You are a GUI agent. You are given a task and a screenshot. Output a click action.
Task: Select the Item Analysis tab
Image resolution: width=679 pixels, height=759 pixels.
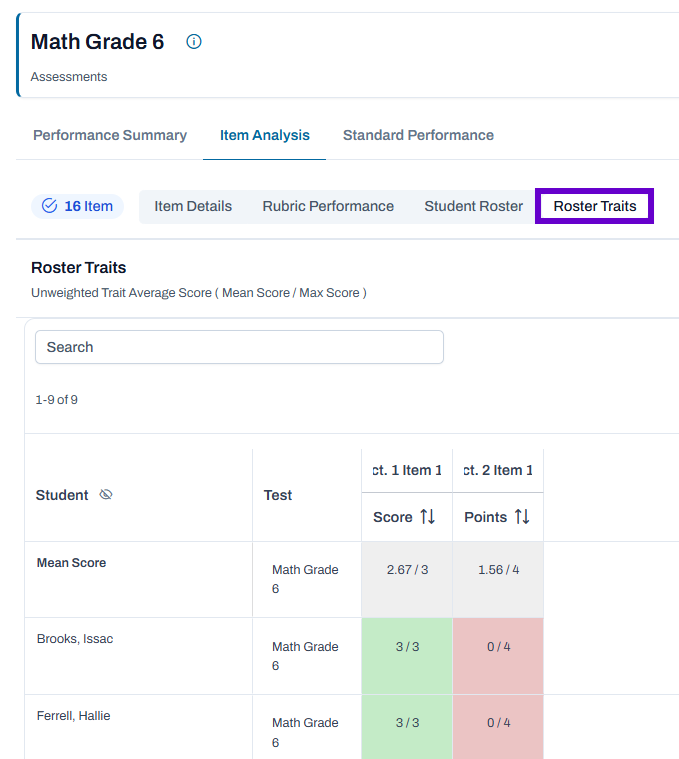coord(265,135)
